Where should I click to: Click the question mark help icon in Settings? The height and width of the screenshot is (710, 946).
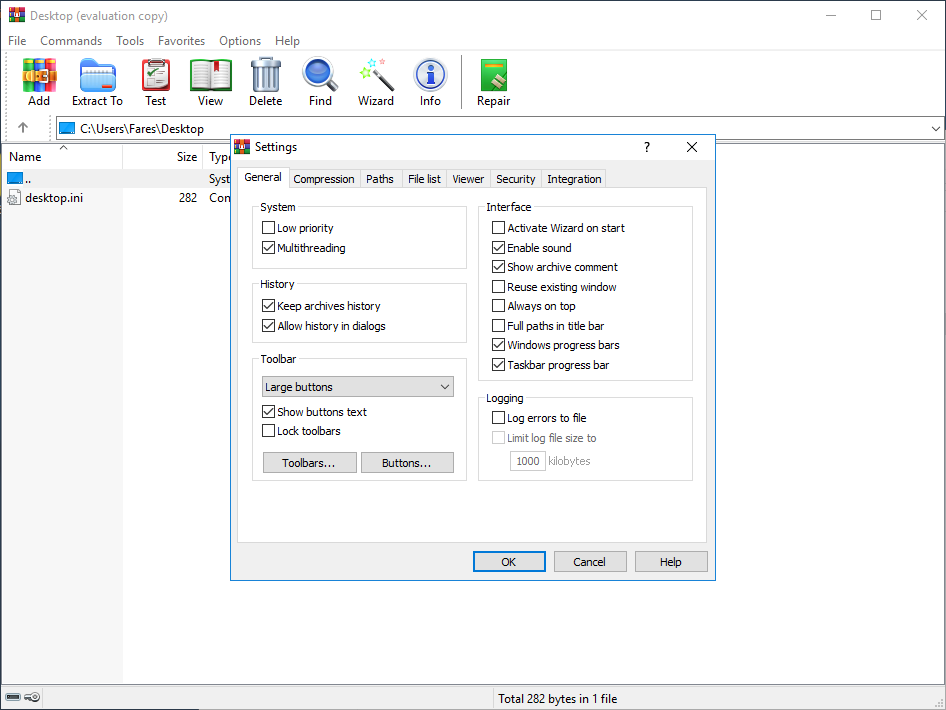click(x=647, y=147)
